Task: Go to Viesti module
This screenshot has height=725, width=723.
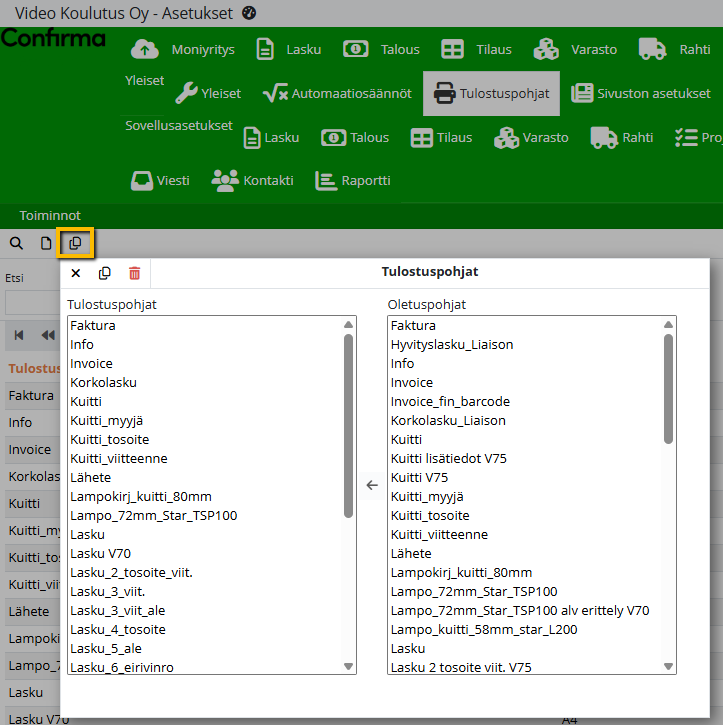Action: pyautogui.click(x=160, y=181)
